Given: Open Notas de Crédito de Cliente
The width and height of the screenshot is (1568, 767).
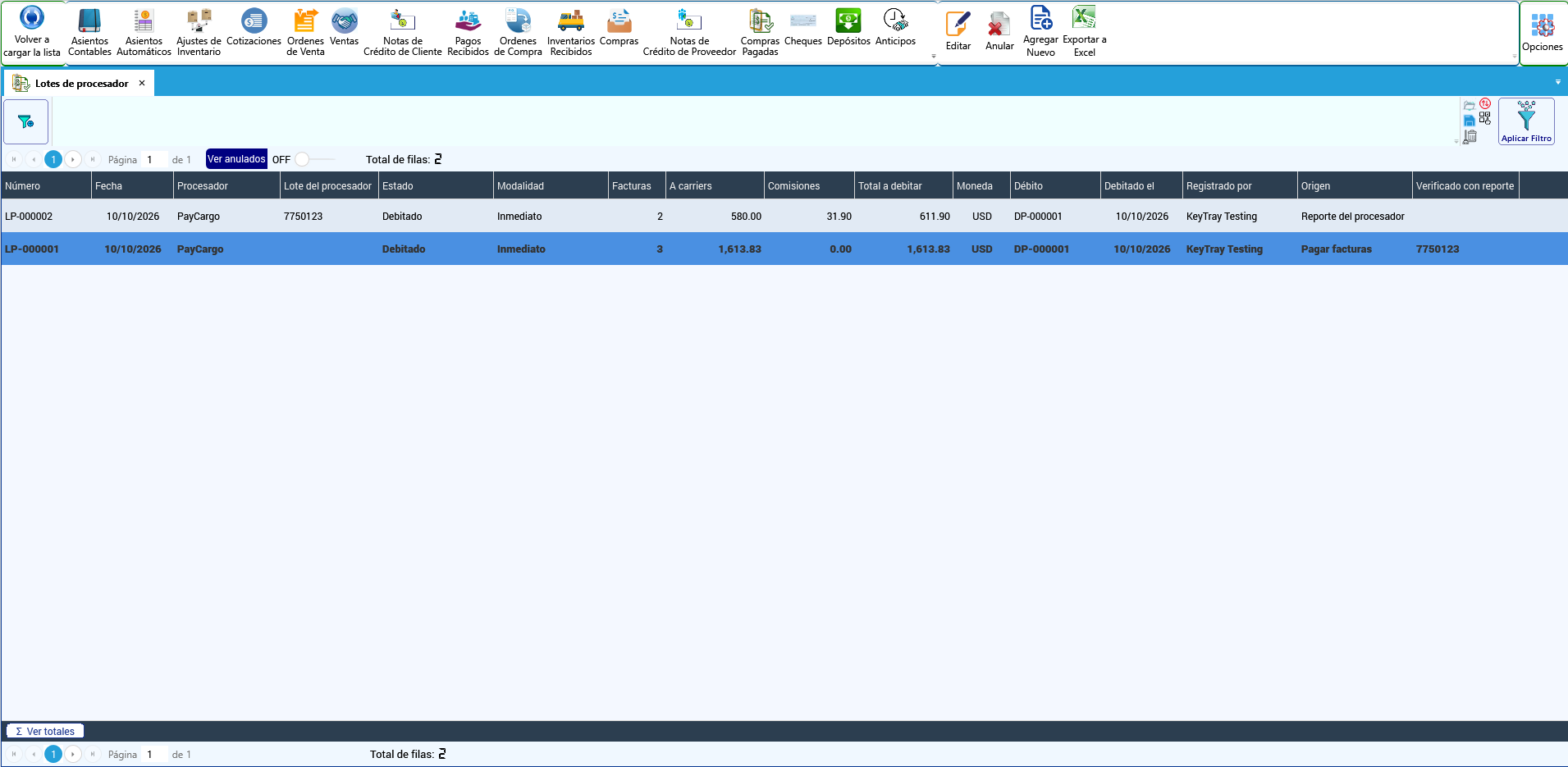Looking at the screenshot, I should click(402, 33).
